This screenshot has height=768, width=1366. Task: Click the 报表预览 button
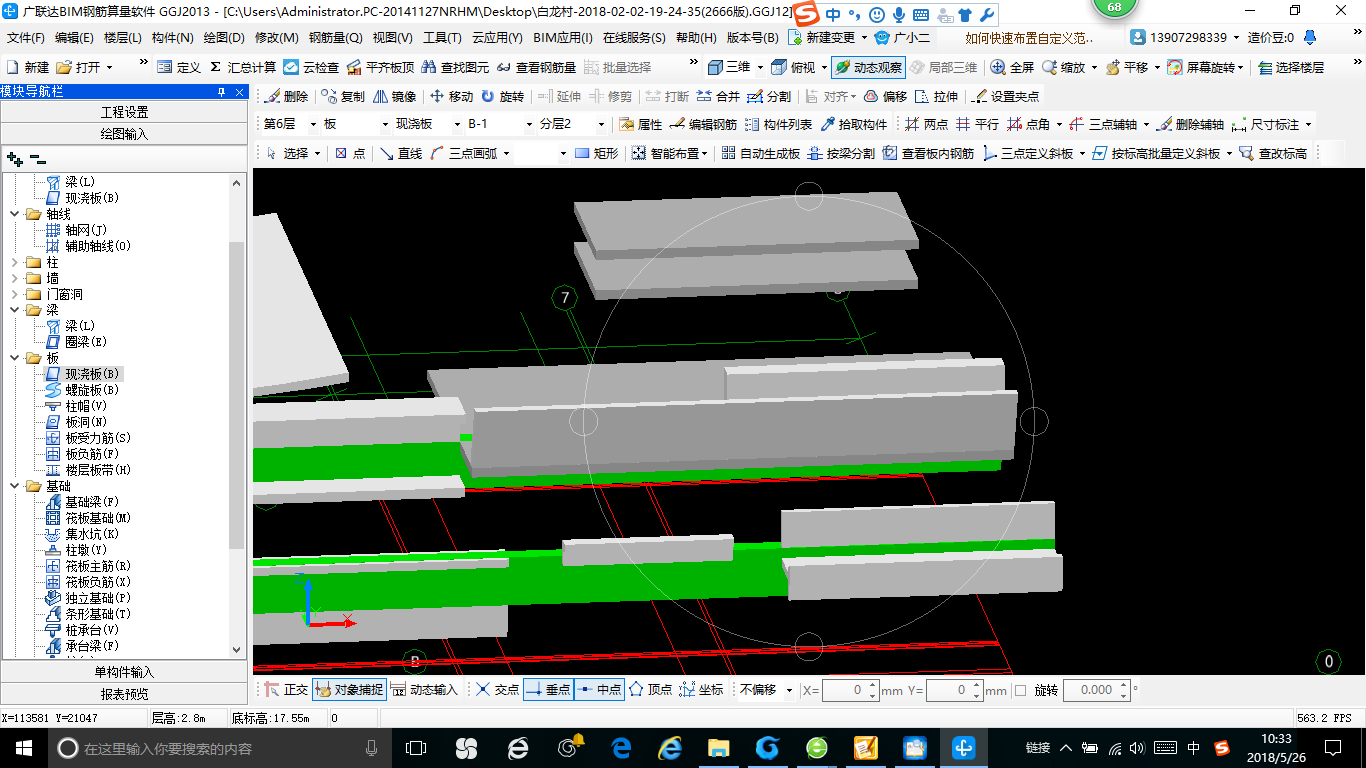pos(124,694)
